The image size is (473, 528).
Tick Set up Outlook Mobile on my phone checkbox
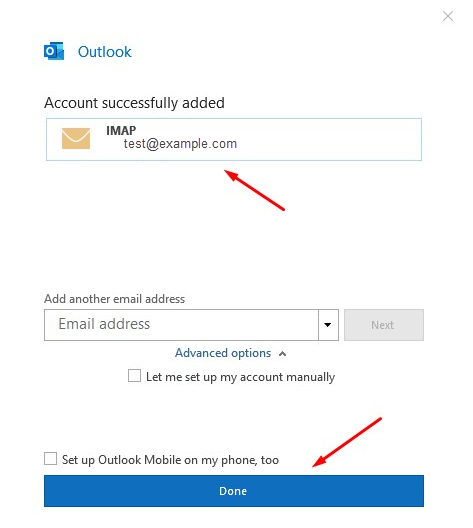pos(50,459)
